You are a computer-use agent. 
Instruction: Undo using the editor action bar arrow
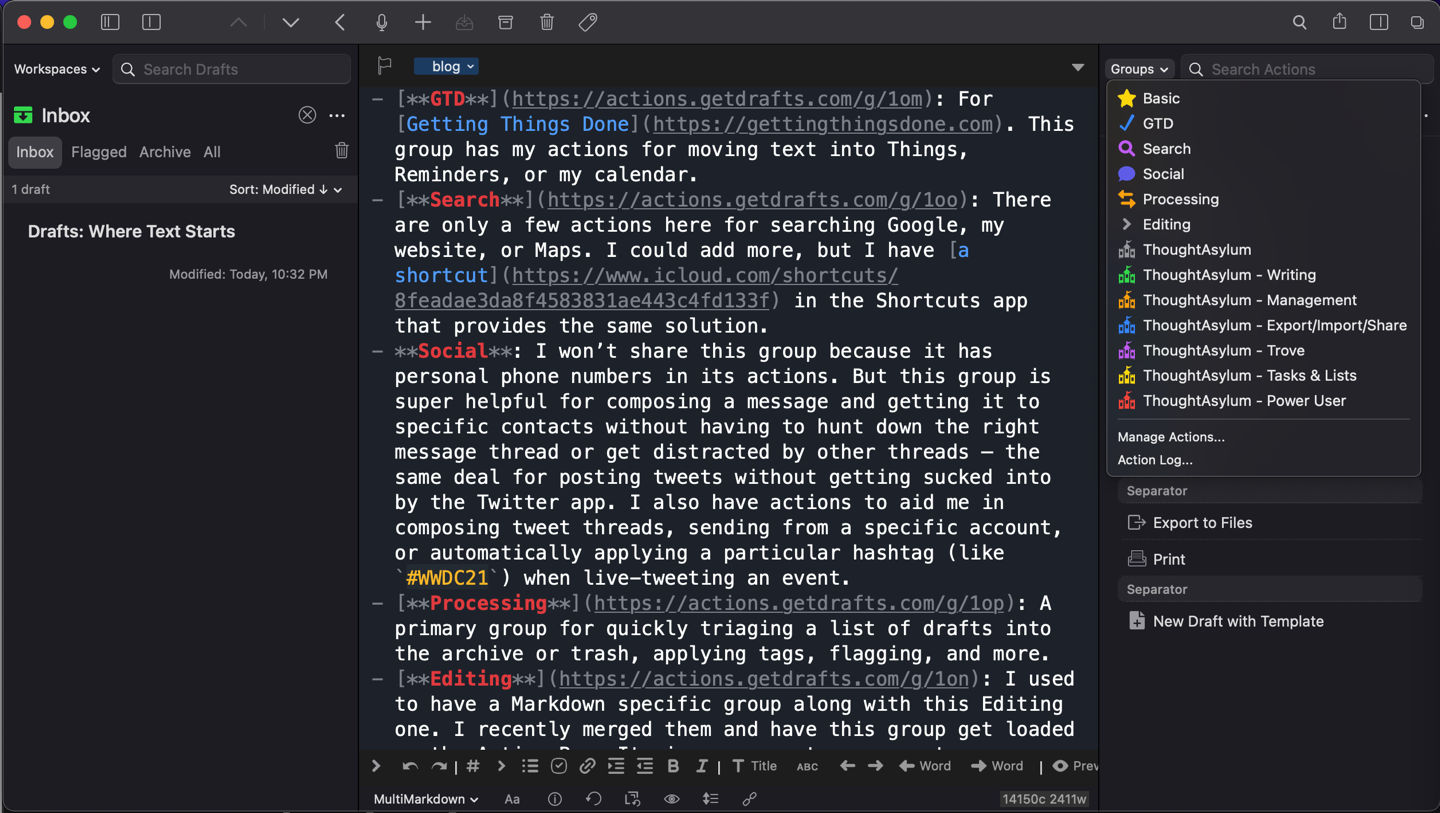click(x=410, y=766)
